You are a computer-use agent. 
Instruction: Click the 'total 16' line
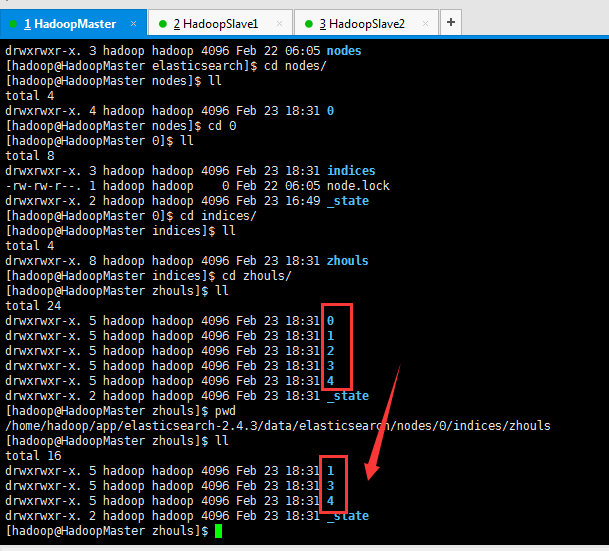coord(33,455)
